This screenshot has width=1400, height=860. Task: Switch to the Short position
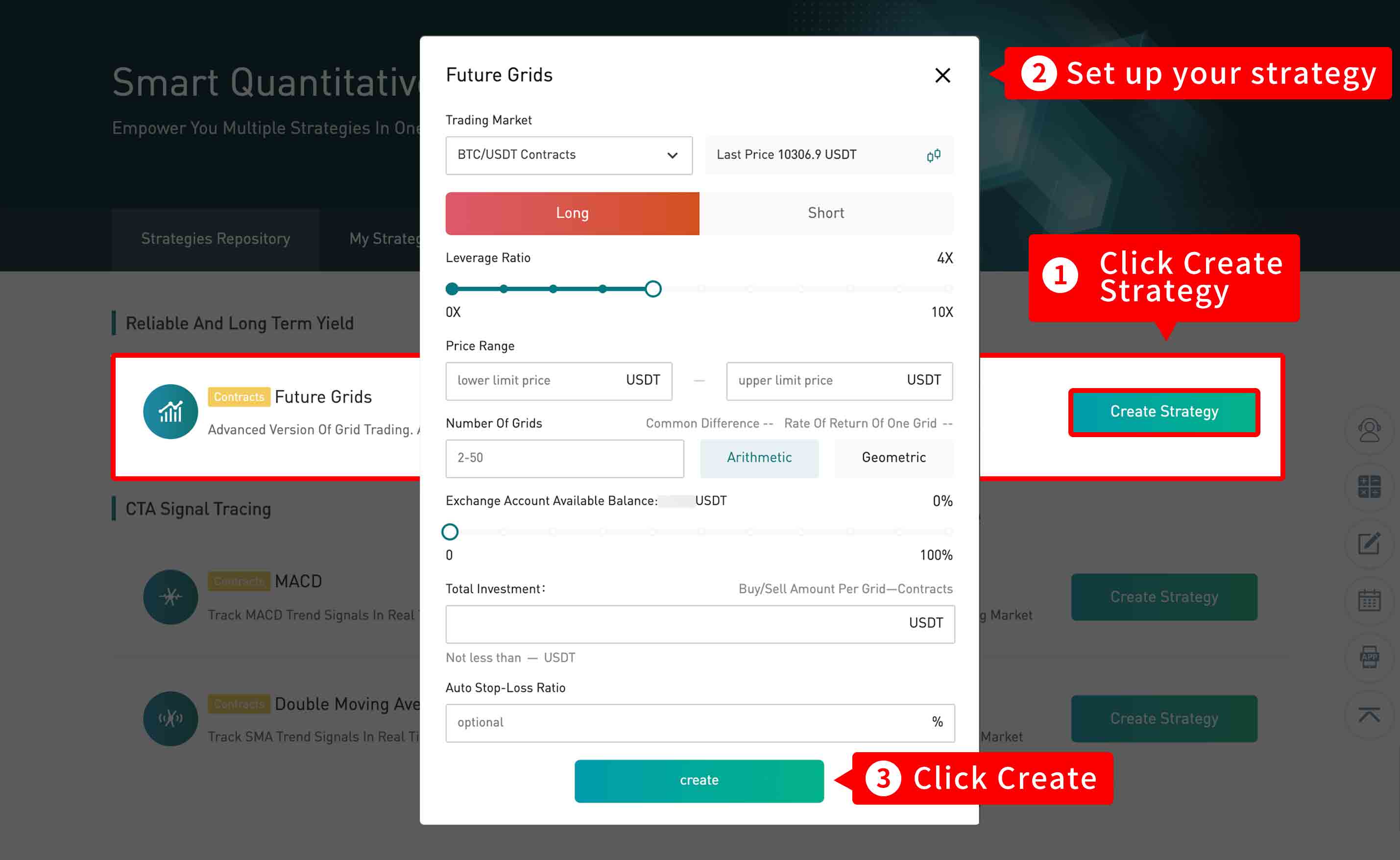click(x=826, y=213)
